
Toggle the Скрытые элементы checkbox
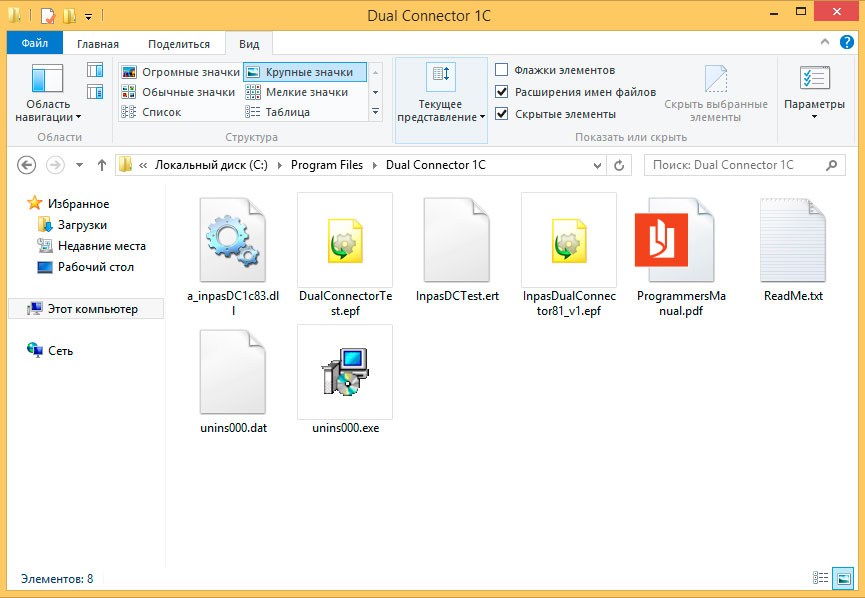502,114
